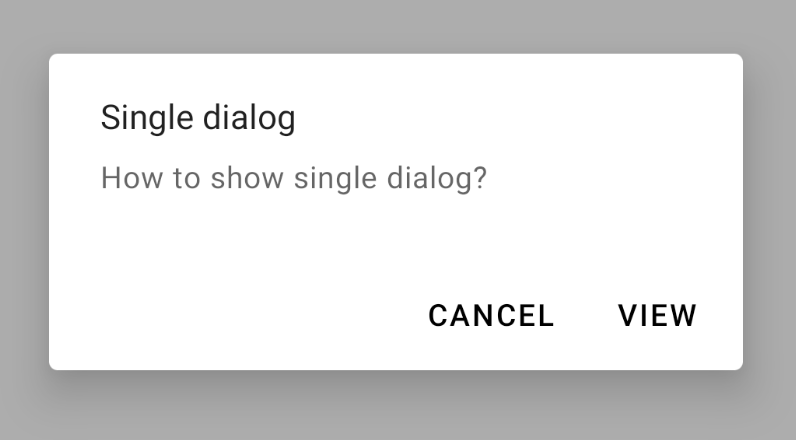Click blank white area under the message
The width and height of the screenshot is (796, 440).
coord(396,239)
